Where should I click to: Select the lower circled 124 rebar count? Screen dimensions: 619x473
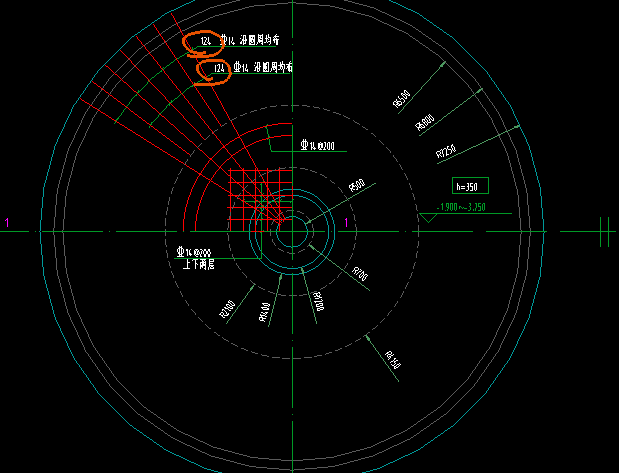click(x=219, y=68)
